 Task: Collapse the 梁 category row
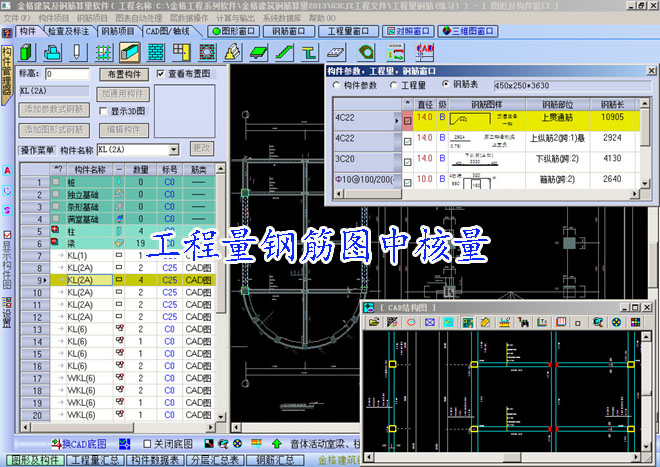[57, 243]
